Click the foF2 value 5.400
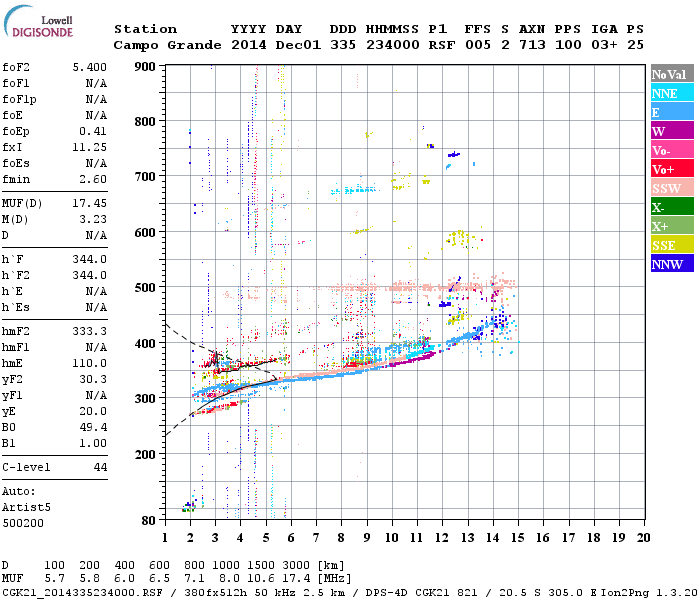Viewport: 700px width, 600px height. [90, 67]
